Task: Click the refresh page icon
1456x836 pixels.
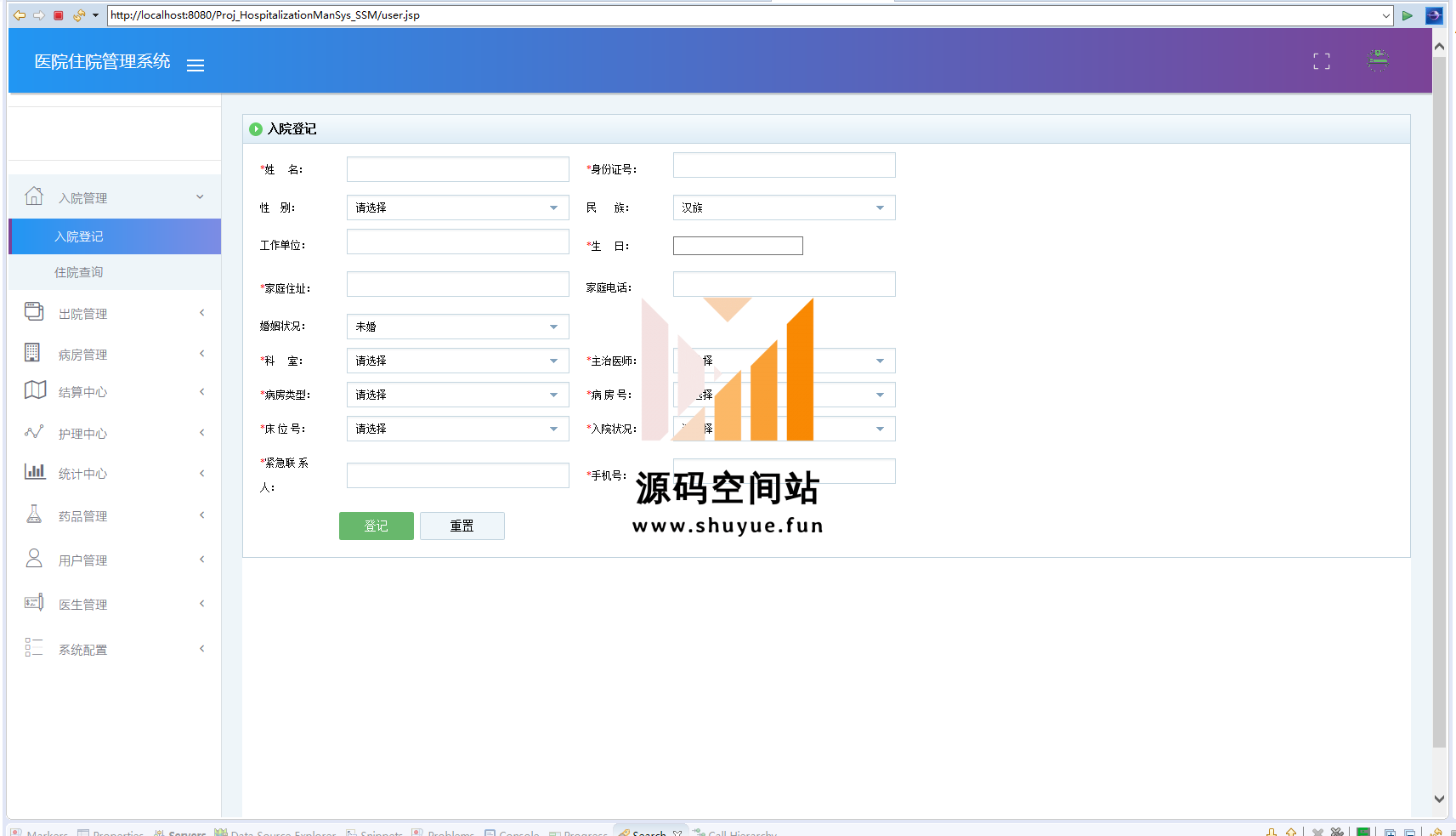Action: [x=79, y=15]
